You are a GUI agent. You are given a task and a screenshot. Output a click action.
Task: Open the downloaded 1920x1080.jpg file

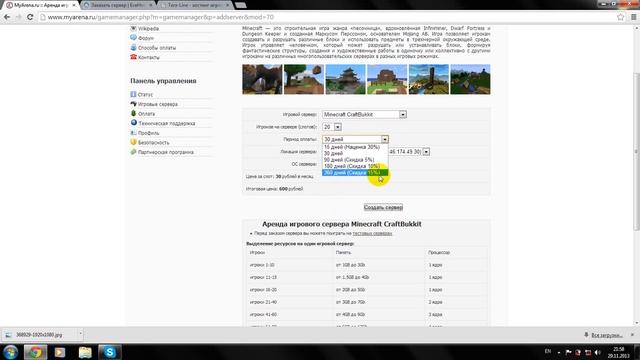point(39,335)
